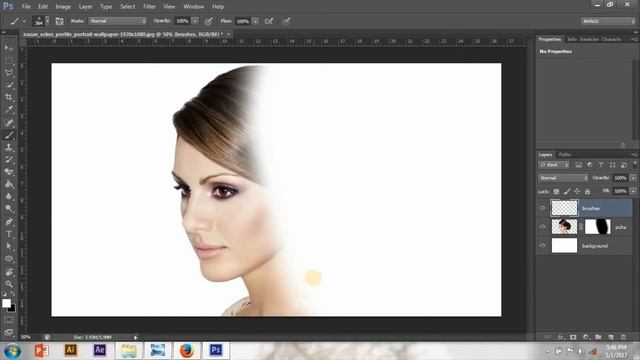The width and height of the screenshot is (640, 360).
Task: Select the brushes layer thumbnail
Action: click(x=564, y=208)
